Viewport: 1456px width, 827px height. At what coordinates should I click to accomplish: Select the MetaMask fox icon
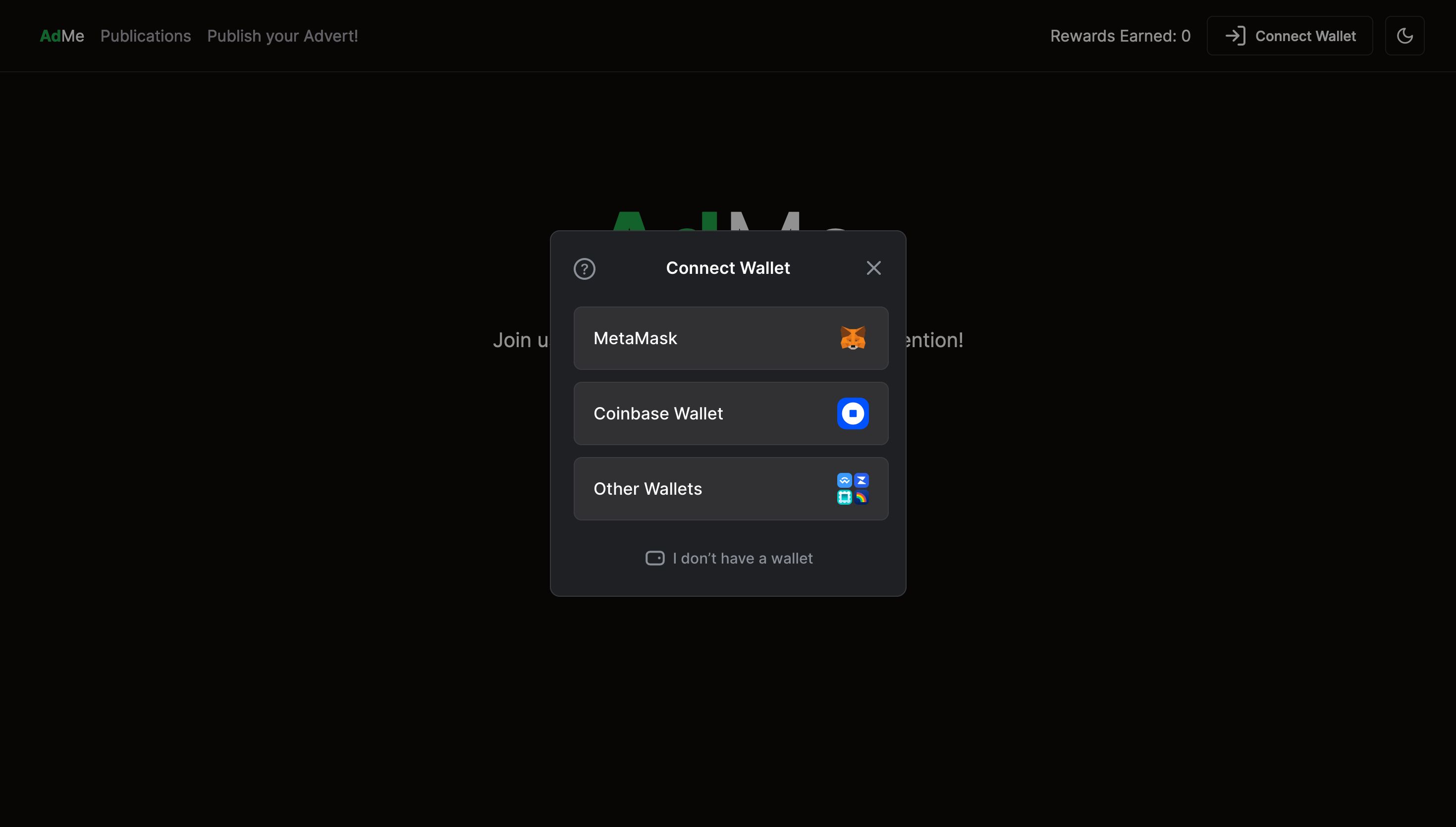(853, 338)
